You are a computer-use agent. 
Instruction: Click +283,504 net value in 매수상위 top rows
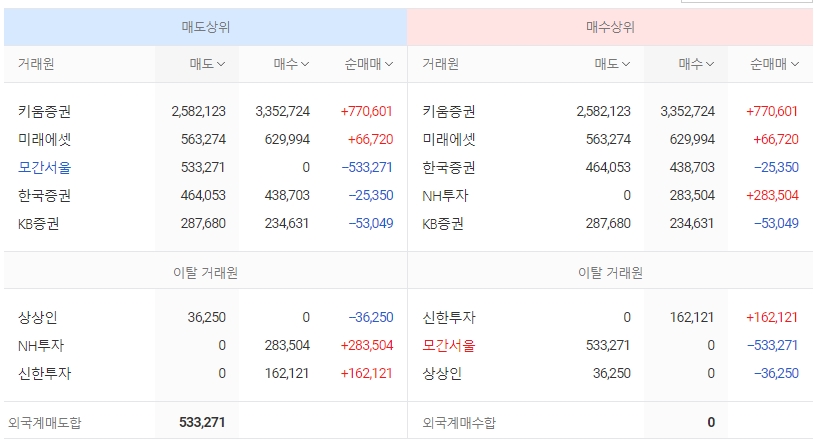pos(772,195)
